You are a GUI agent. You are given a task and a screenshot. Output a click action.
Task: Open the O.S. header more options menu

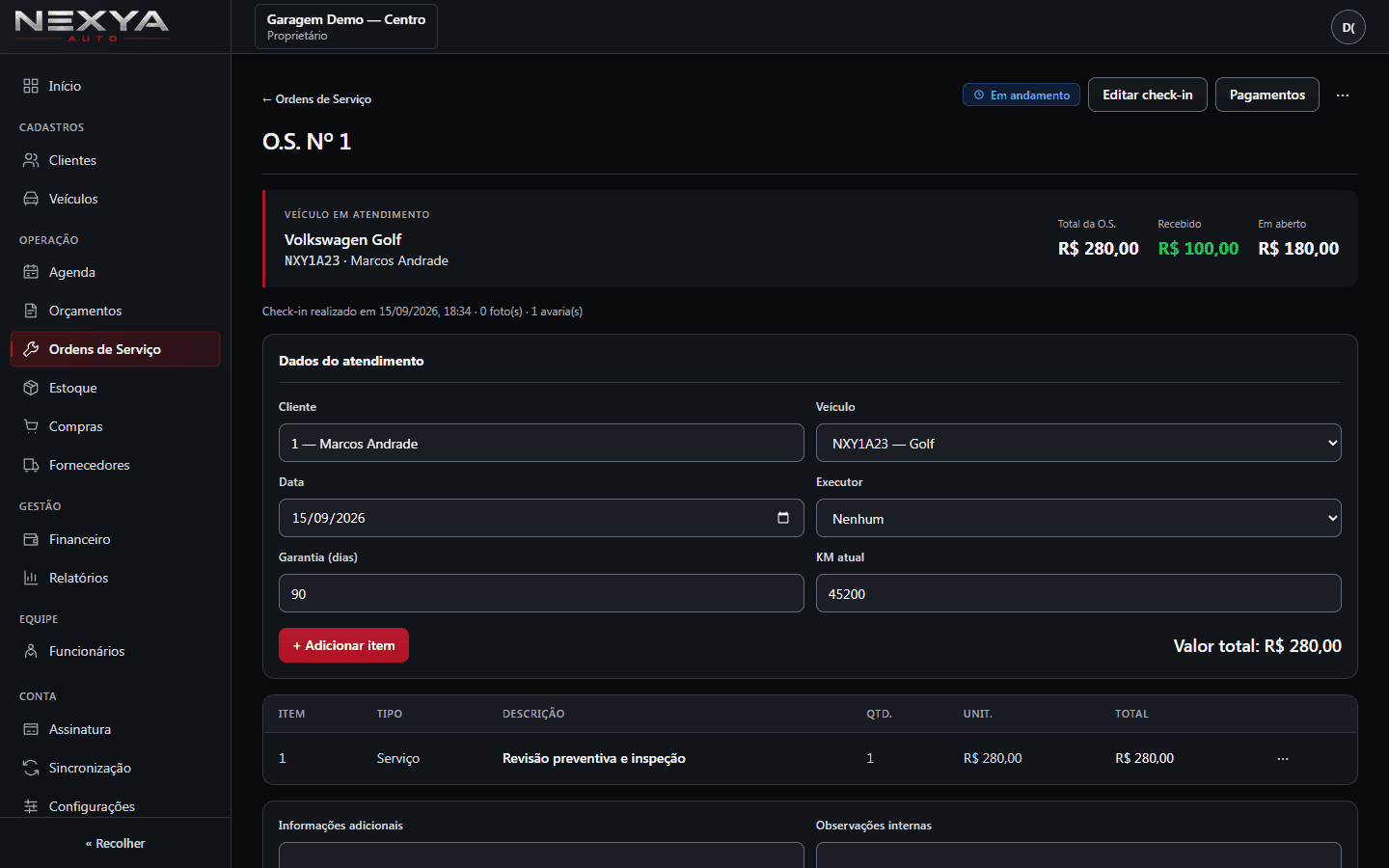[x=1343, y=95]
